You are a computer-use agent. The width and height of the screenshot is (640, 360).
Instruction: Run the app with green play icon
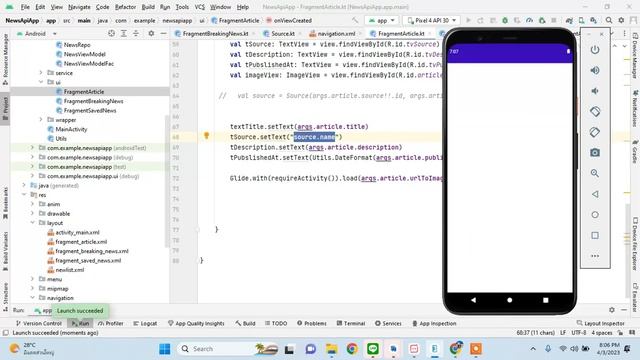pyautogui.click(x=468, y=20)
